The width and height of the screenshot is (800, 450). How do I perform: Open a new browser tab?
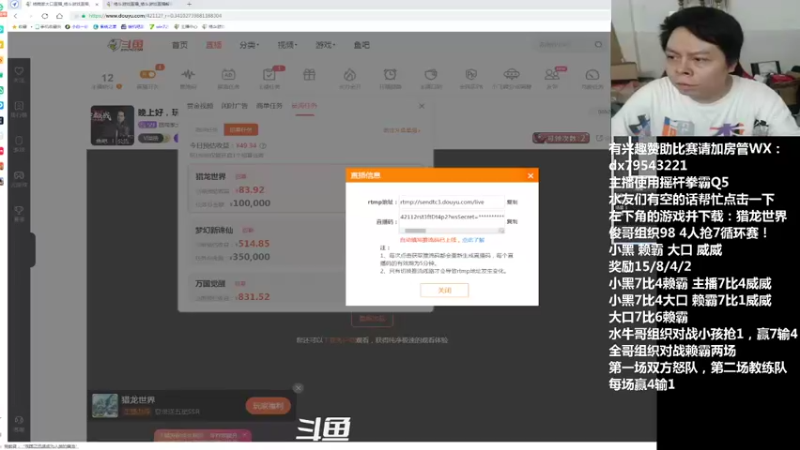pos(189,4)
